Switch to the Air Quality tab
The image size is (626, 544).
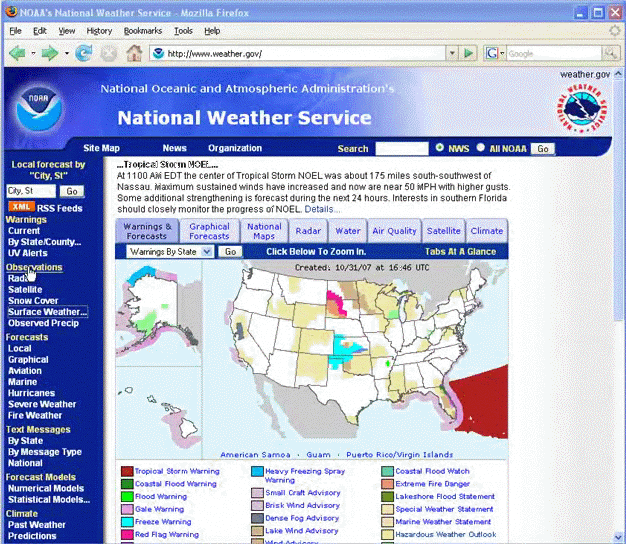click(394, 231)
